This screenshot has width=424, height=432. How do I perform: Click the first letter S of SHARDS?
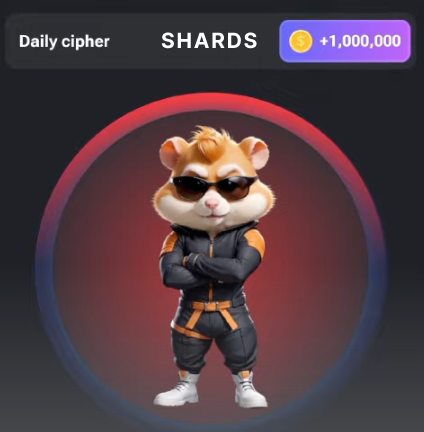click(x=168, y=41)
